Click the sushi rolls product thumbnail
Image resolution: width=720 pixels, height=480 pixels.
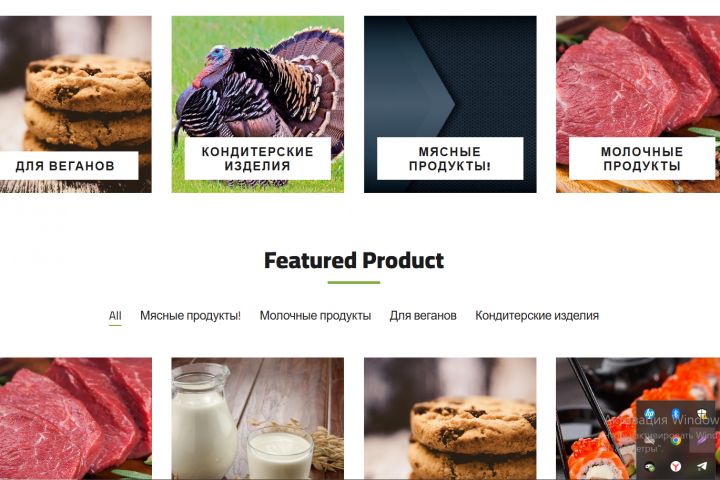(596, 418)
